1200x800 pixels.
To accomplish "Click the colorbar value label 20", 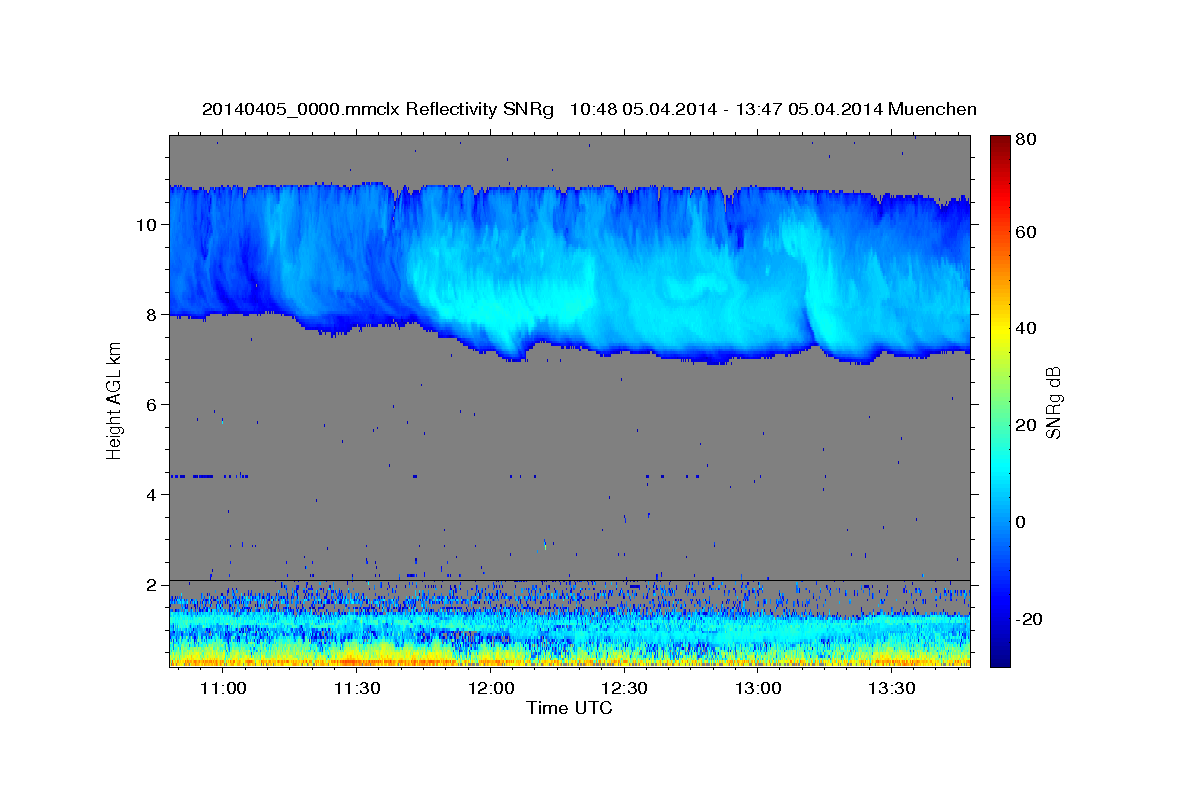I will (x=1027, y=425).
